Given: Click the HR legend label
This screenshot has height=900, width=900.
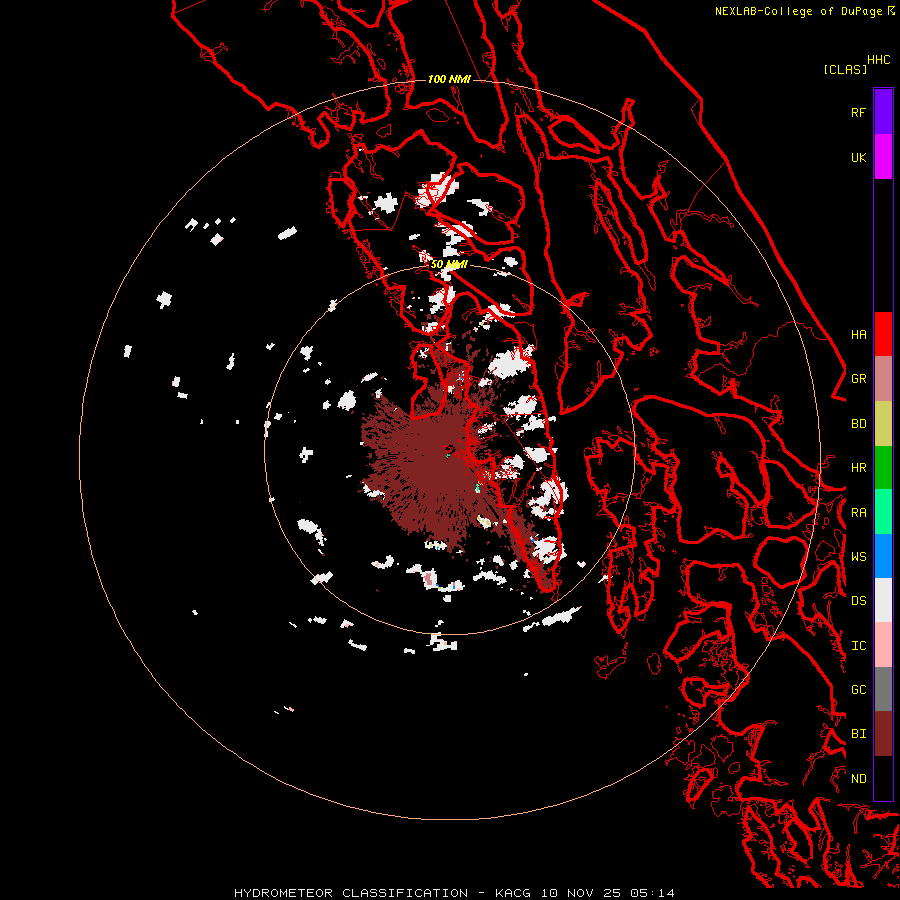Looking at the screenshot, I should pyautogui.click(x=858, y=468).
